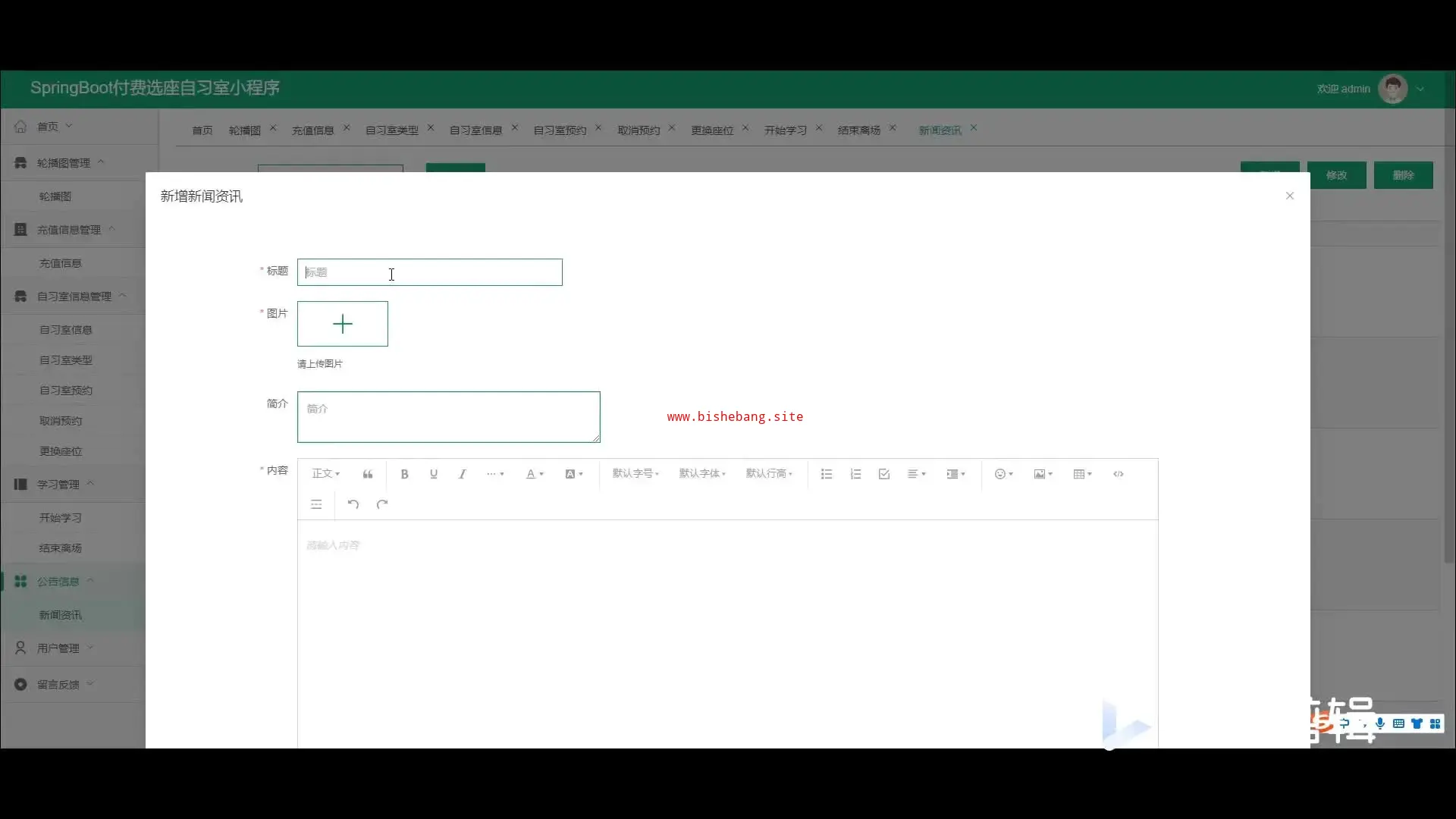The height and width of the screenshot is (819, 1456).
Task: Click the image upload plus box
Action: point(343,325)
